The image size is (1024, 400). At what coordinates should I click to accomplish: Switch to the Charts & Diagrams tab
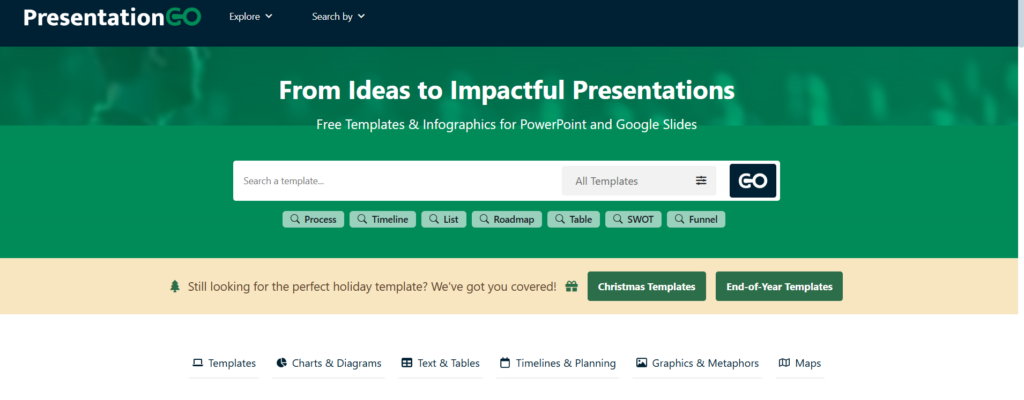(328, 363)
